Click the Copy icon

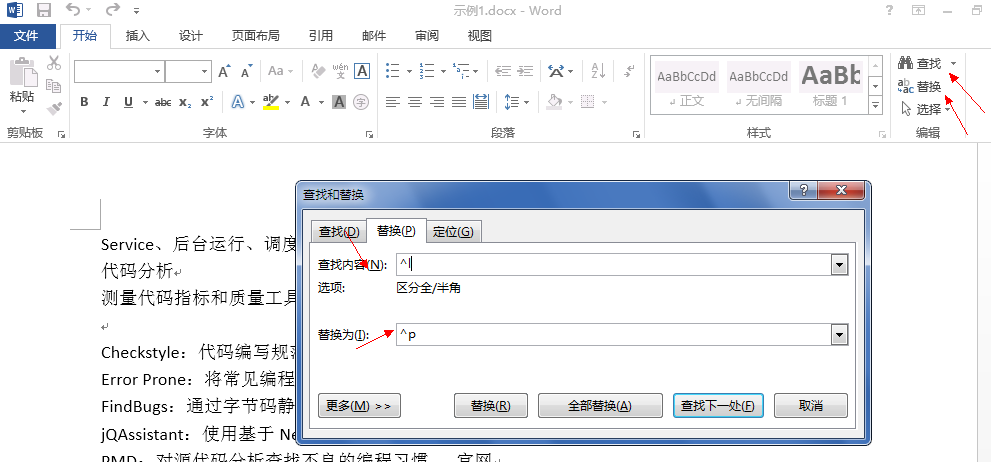click(x=54, y=85)
